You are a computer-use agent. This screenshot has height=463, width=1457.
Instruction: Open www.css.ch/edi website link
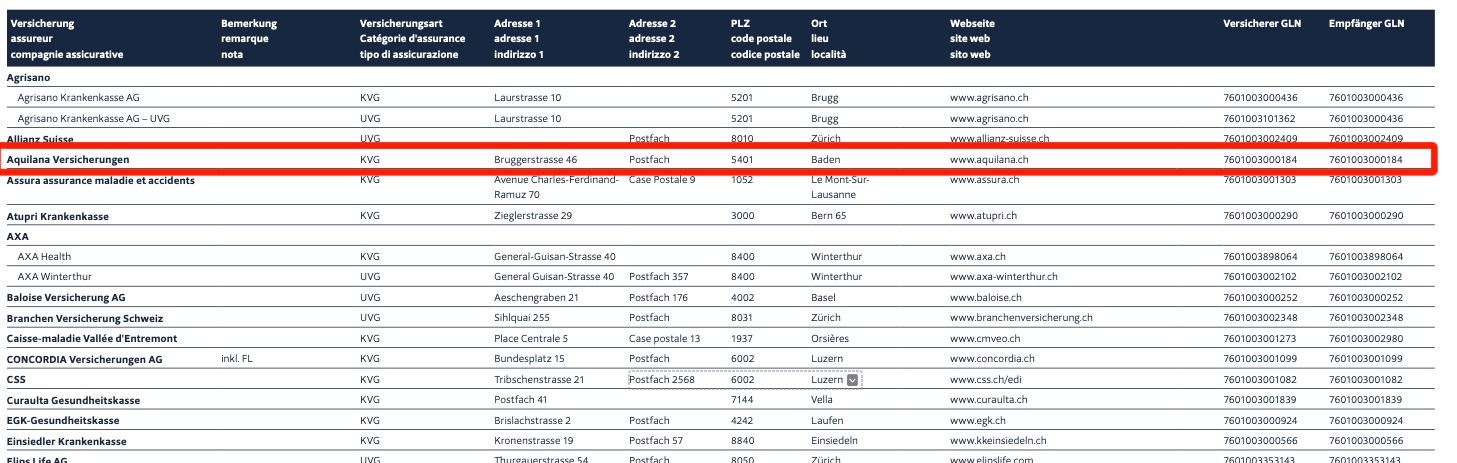pos(986,380)
